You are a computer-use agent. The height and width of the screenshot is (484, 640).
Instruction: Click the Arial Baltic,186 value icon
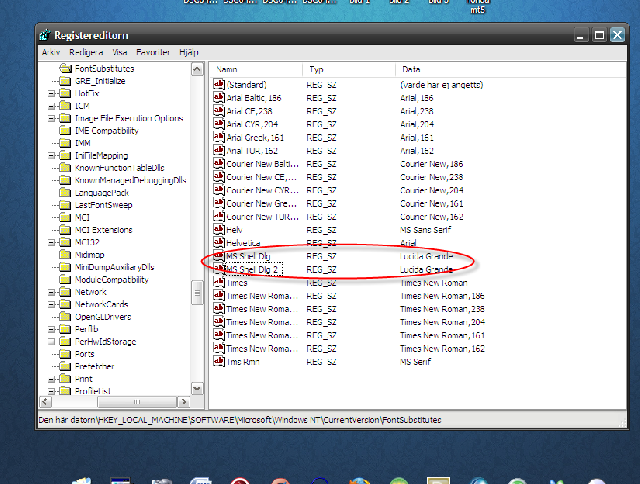point(219,98)
